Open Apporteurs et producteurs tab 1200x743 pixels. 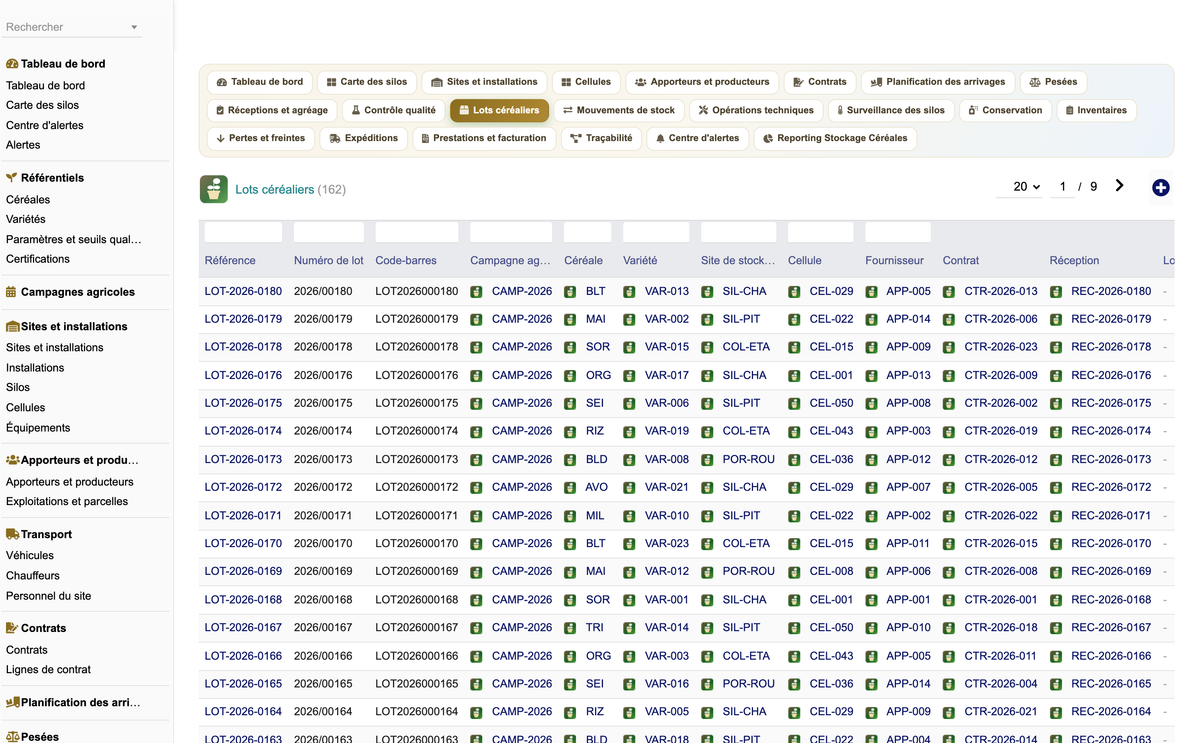click(702, 82)
